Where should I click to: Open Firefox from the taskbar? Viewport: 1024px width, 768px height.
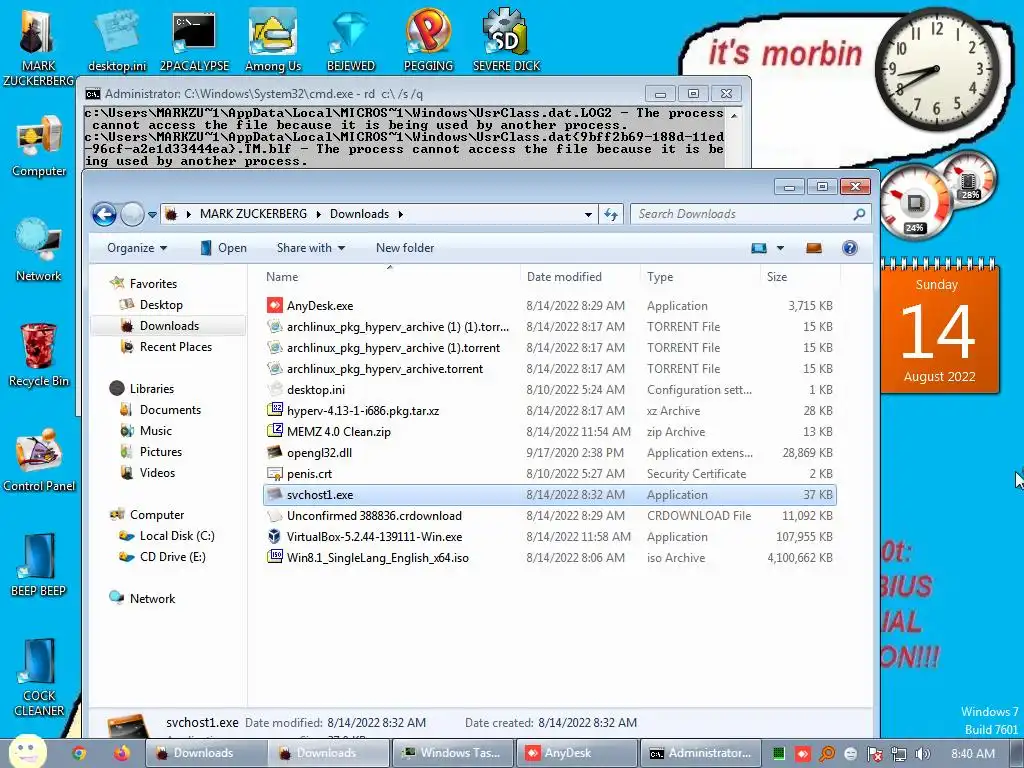pos(121,753)
